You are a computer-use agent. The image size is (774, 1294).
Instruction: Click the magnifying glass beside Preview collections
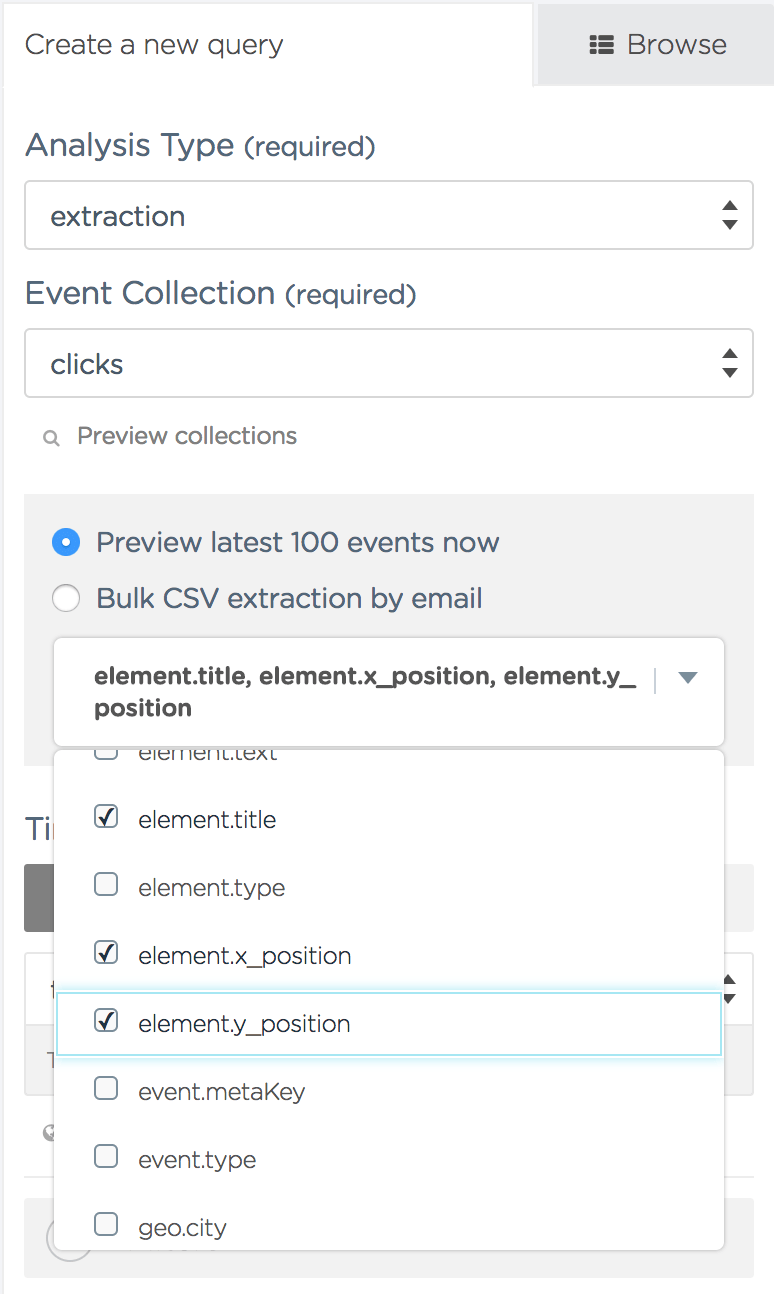click(x=50, y=438)
